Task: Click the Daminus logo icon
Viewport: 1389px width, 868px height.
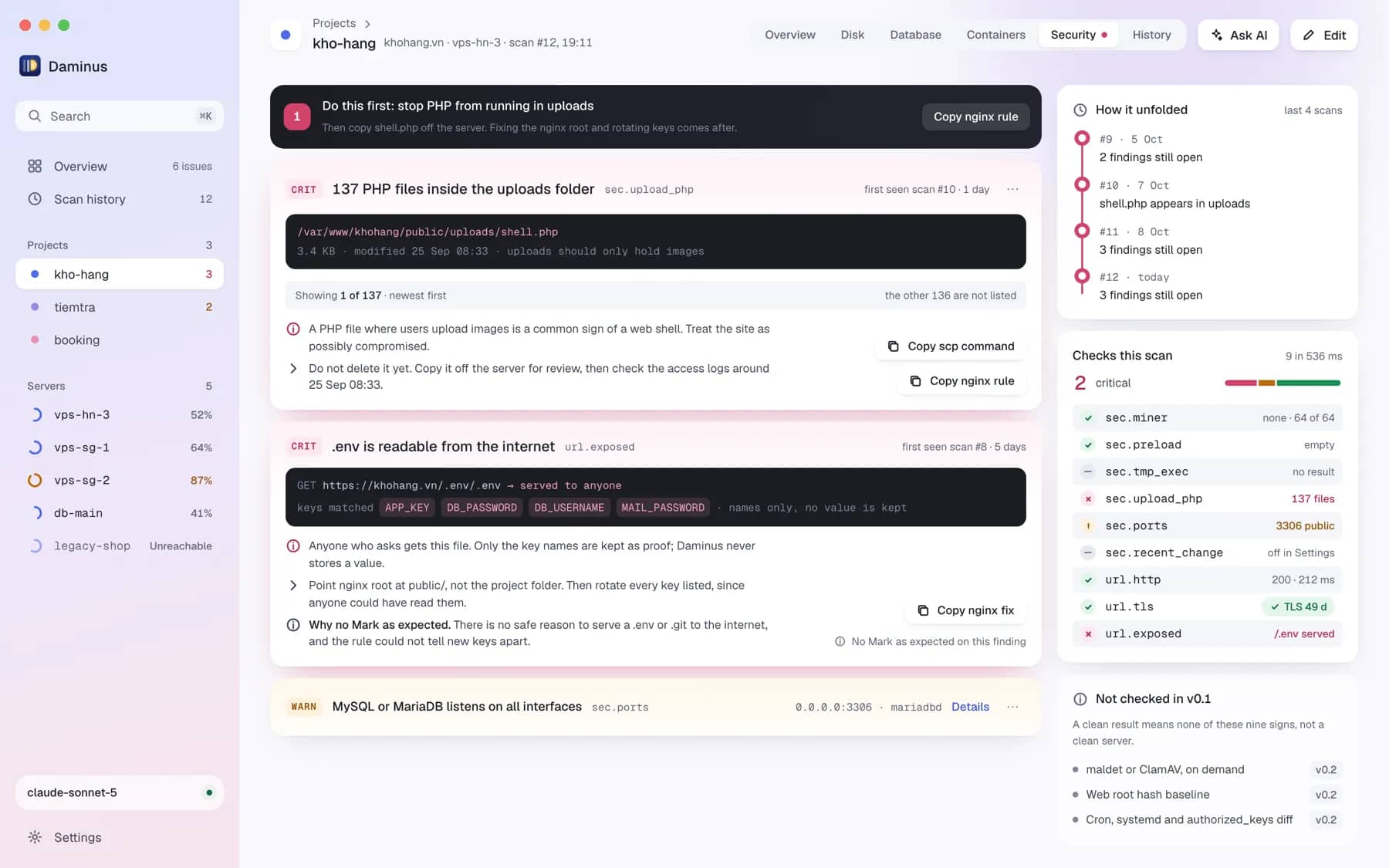Action: [29, 66]
